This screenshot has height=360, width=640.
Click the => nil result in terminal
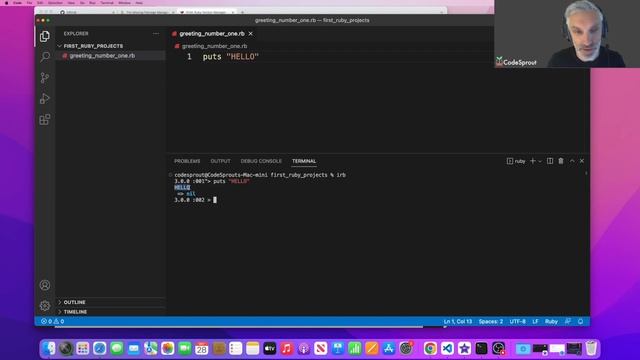(x=186, y=194)
